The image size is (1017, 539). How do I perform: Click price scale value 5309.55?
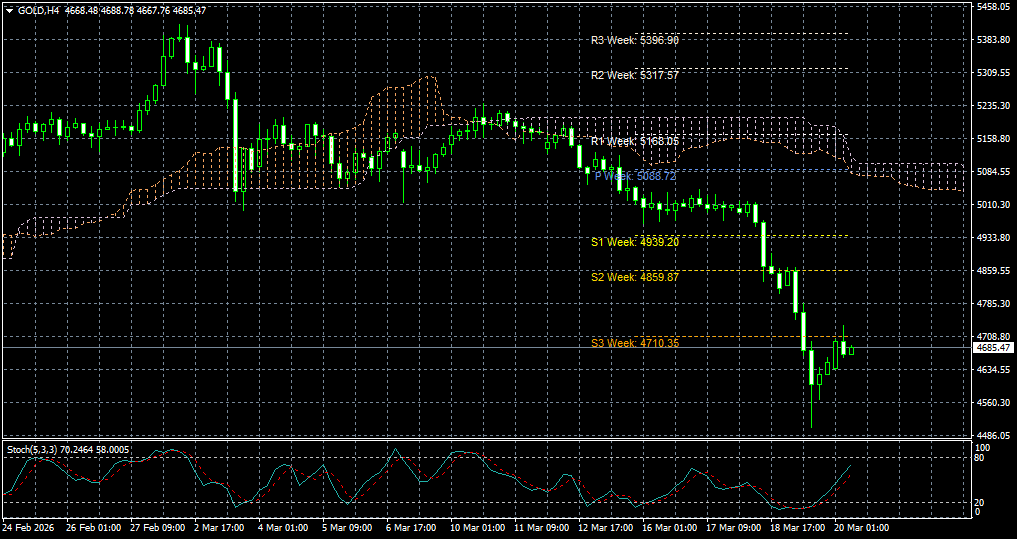point(993,73)
